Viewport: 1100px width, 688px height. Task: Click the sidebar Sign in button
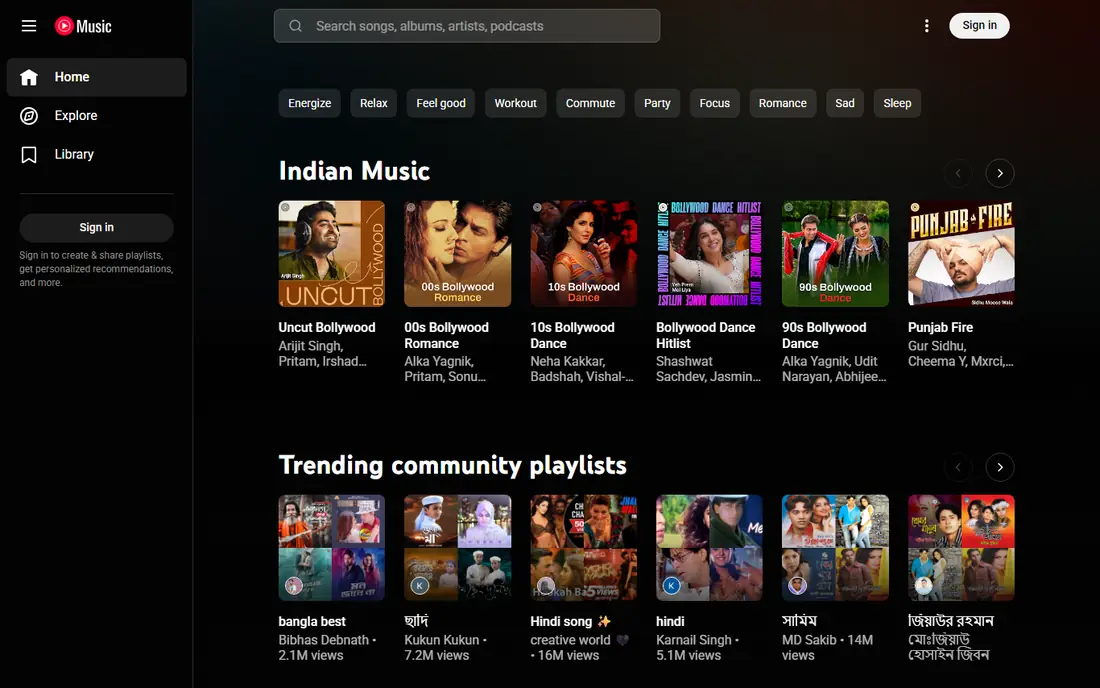[x=96, y=227]
